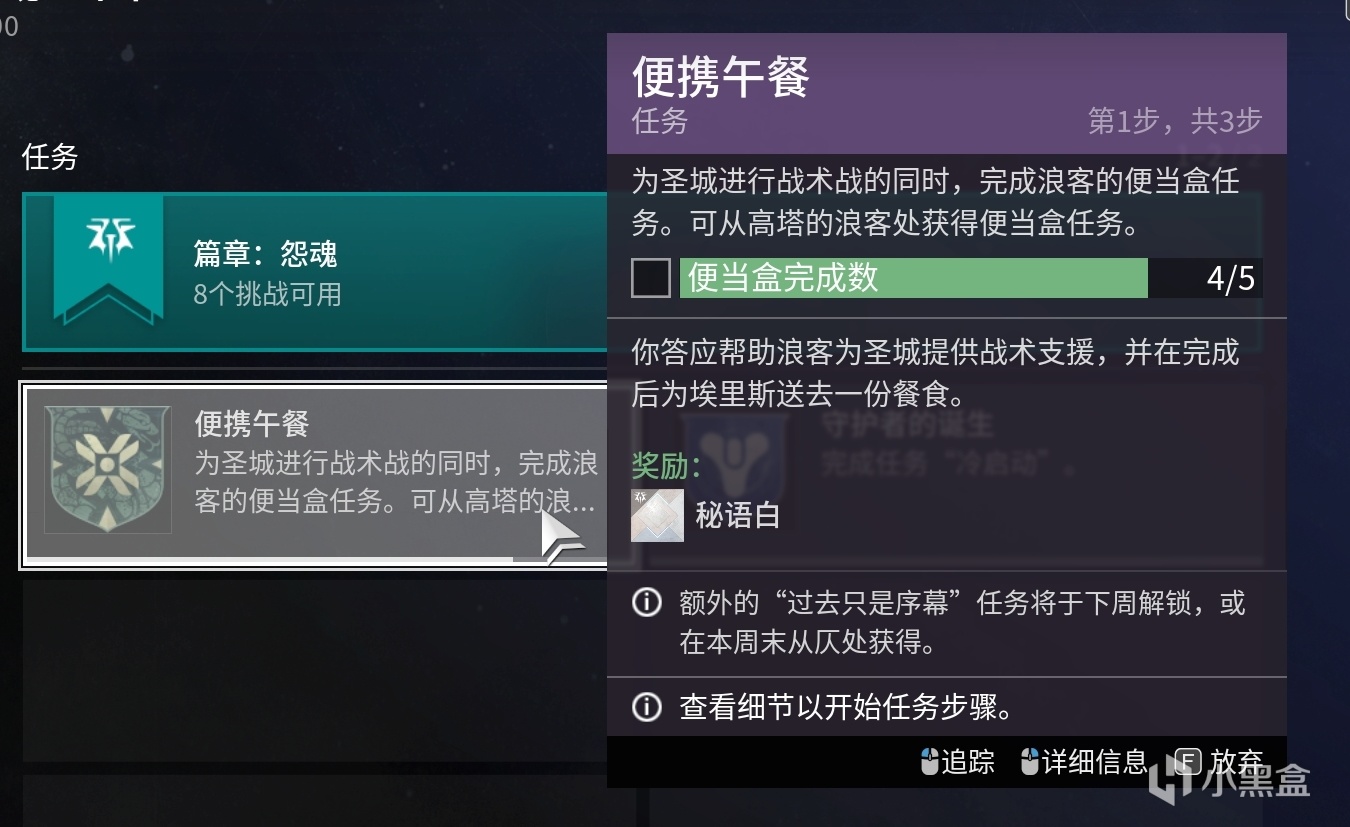The image size is (1350, 827).
Task: Click the 详细信息 text label
Action: [x=1094, y=762]
